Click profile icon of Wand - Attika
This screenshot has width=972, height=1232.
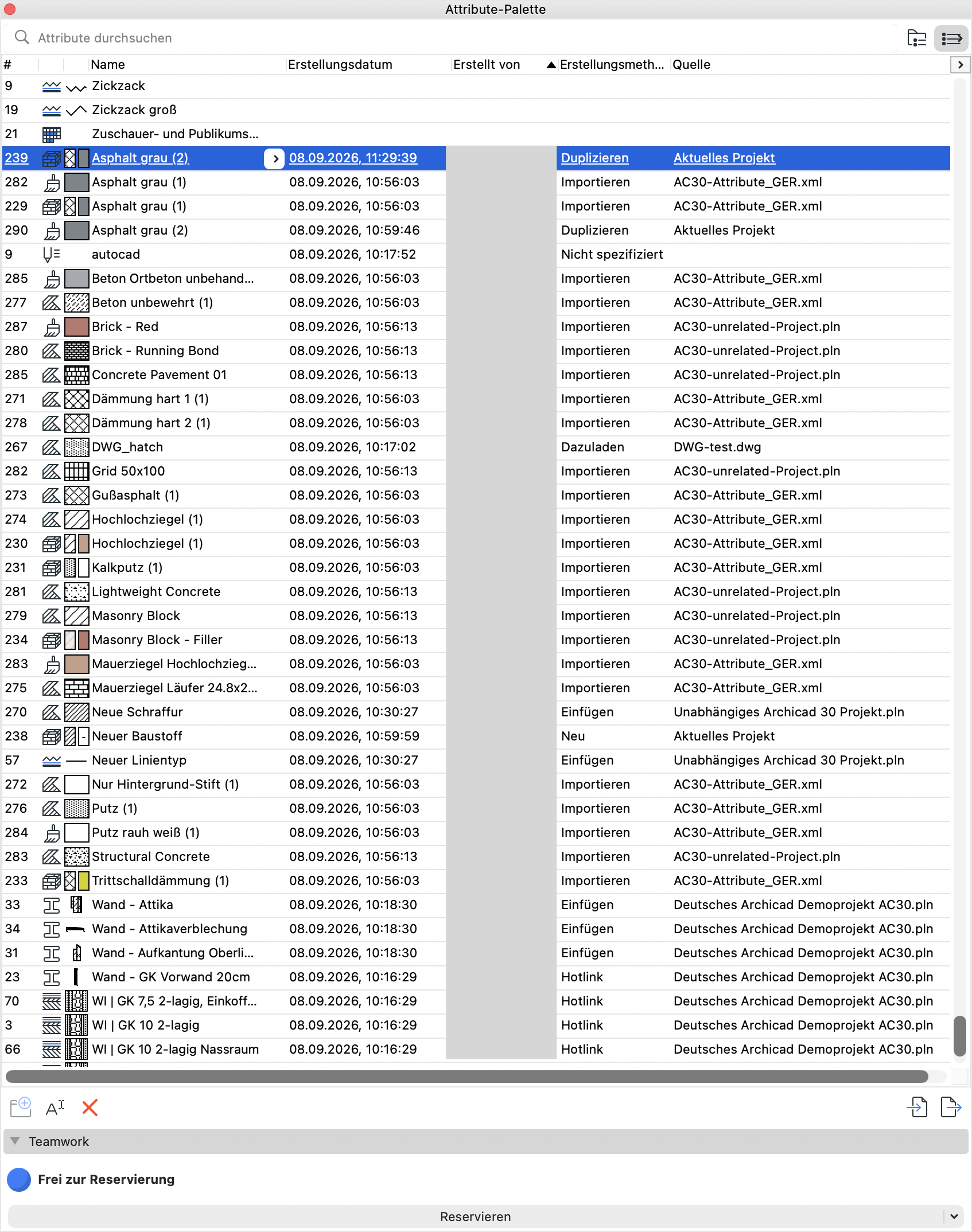52,904
